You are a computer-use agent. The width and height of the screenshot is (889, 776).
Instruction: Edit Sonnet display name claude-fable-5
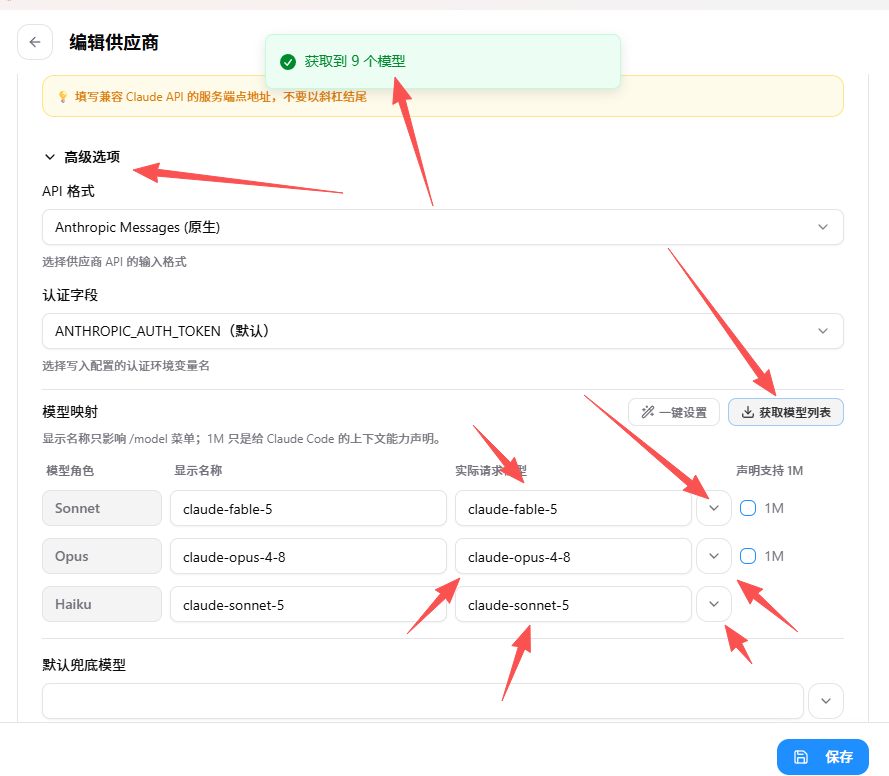[x=308, y=508]
